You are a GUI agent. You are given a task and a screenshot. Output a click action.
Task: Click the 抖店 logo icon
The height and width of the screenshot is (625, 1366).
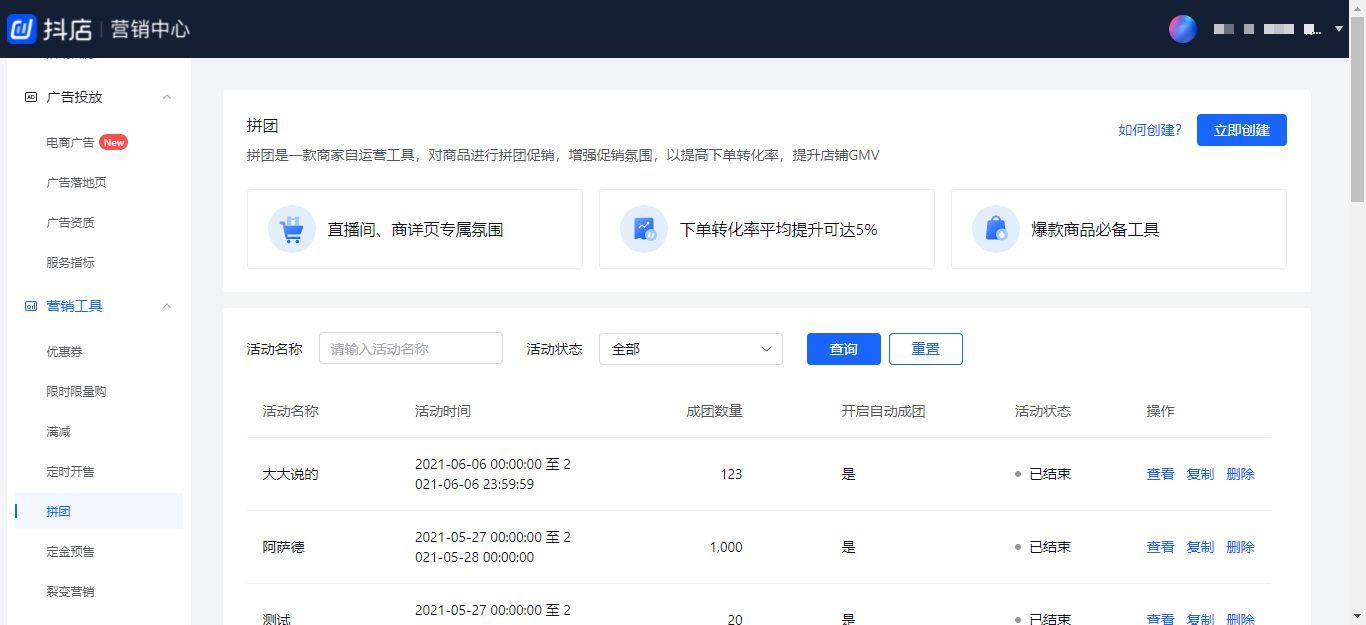pos(22,29)
